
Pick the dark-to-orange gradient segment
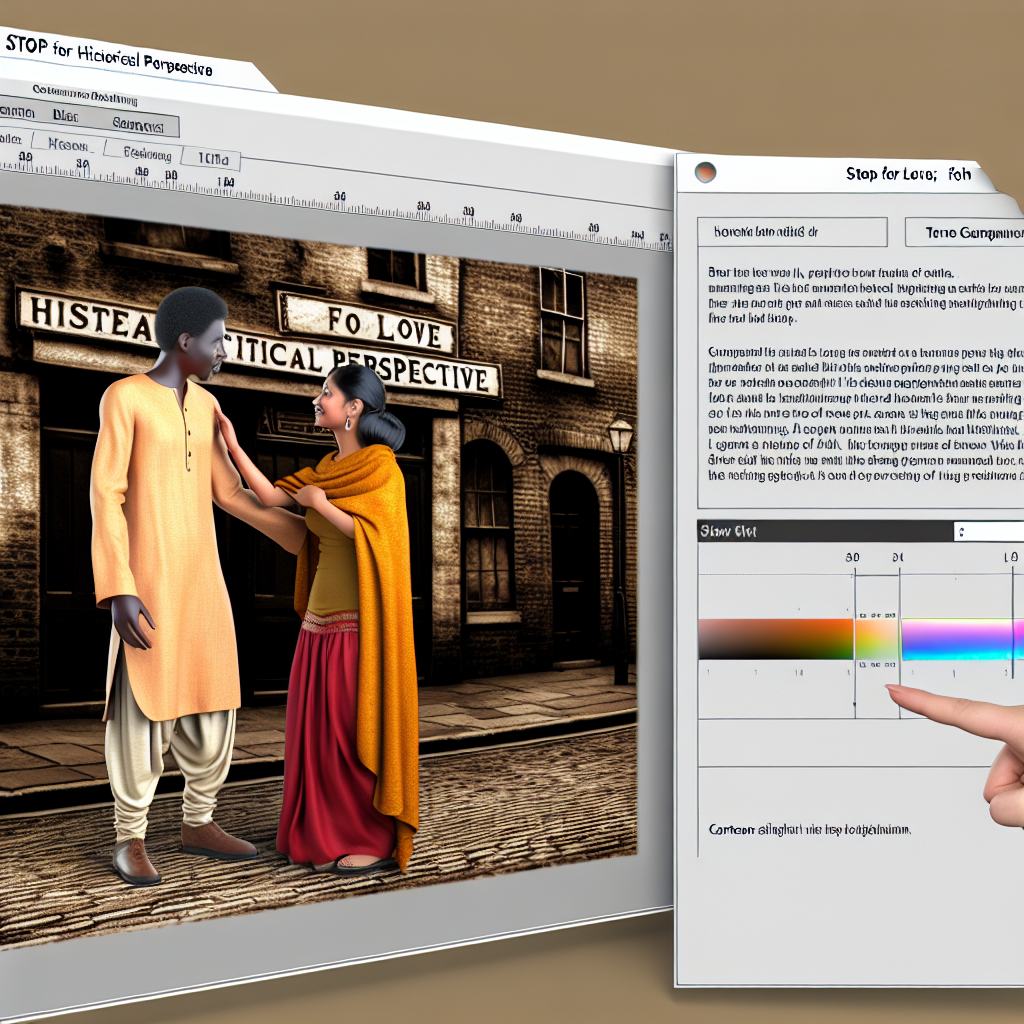[775, 639]
